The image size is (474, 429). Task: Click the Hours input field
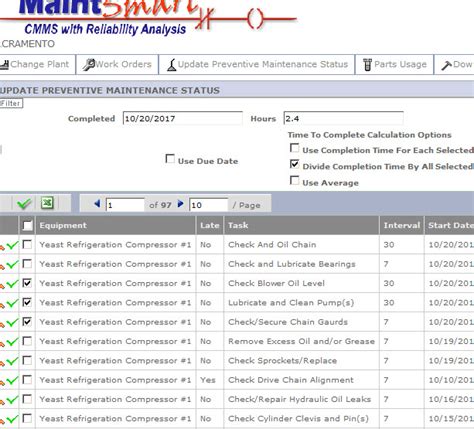(343, 118)
